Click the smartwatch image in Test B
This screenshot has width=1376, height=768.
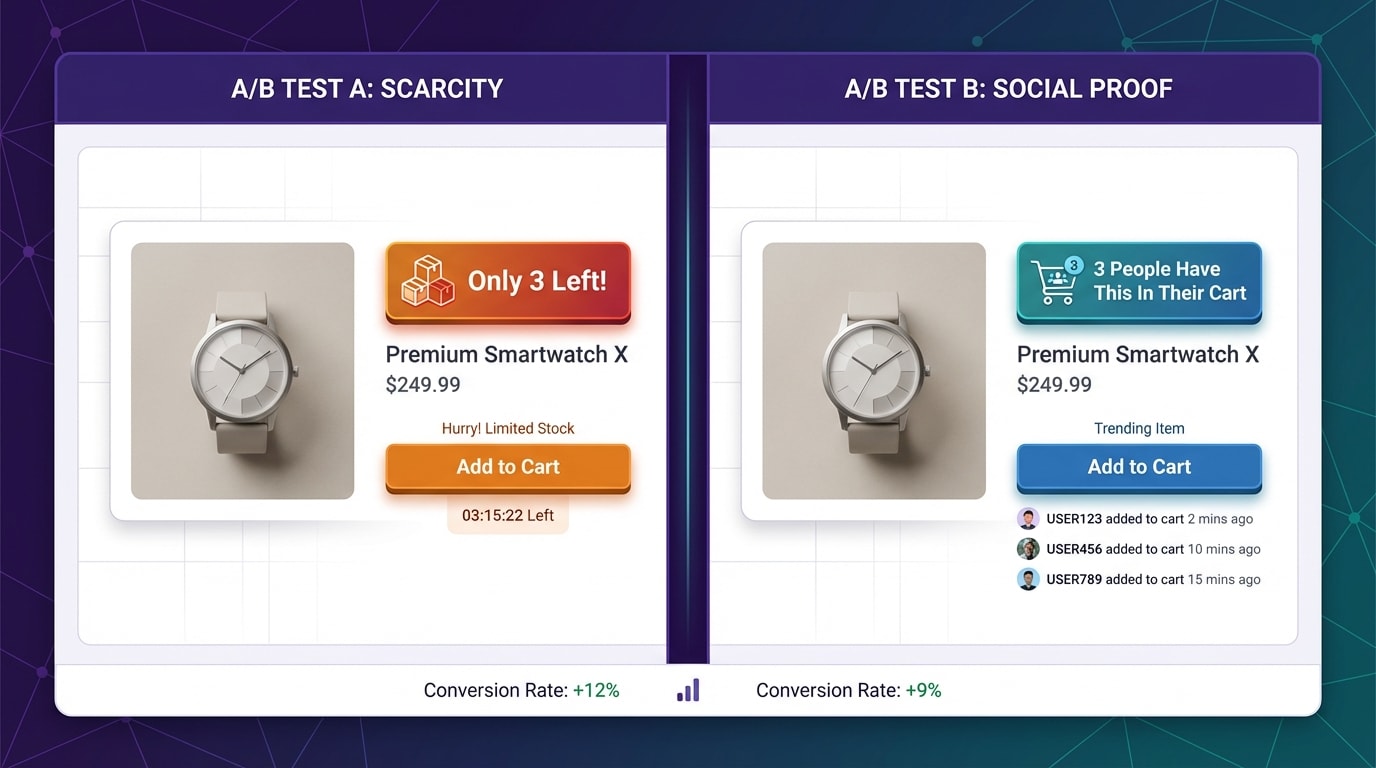tap(873, 371)
